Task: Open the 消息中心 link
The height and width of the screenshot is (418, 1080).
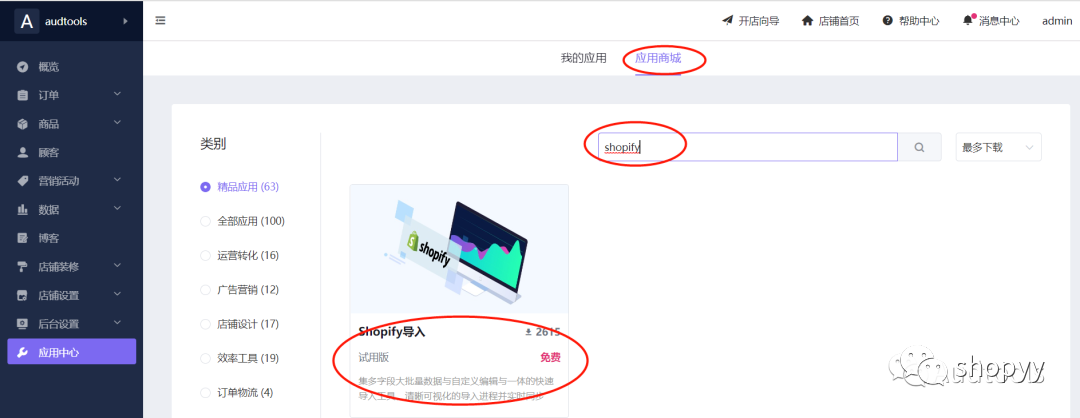Action: (991, 21)
